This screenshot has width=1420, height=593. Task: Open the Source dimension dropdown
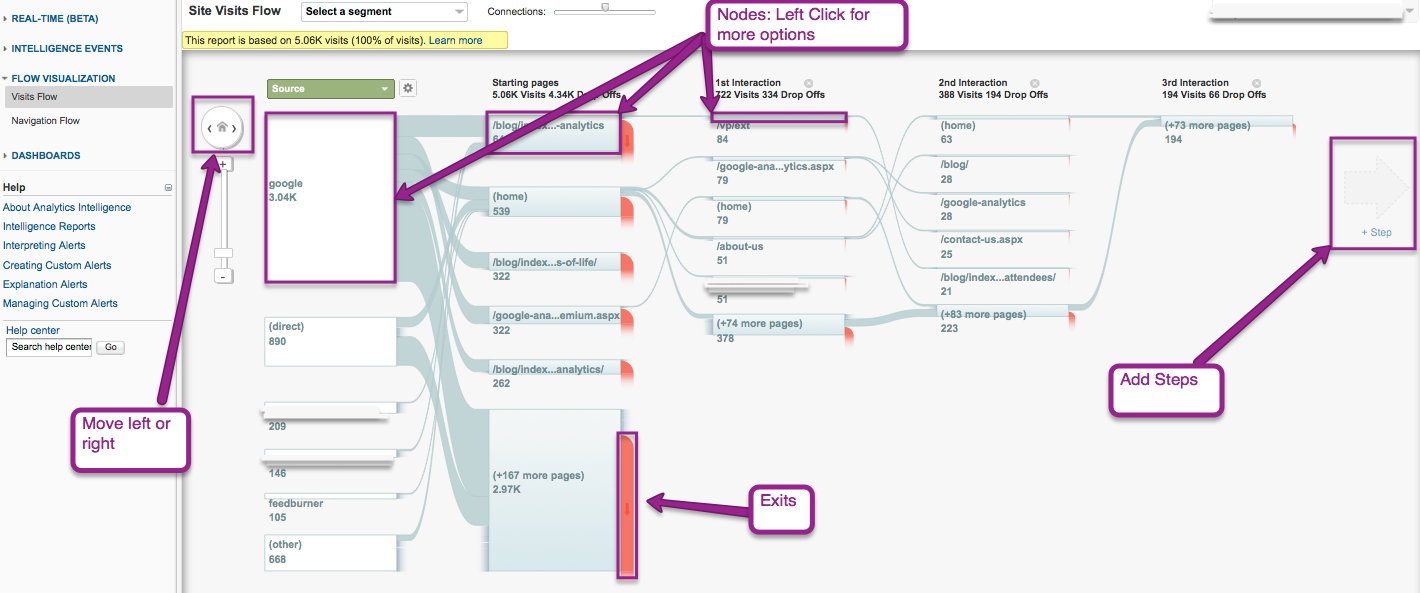click(x=331, y=88)
